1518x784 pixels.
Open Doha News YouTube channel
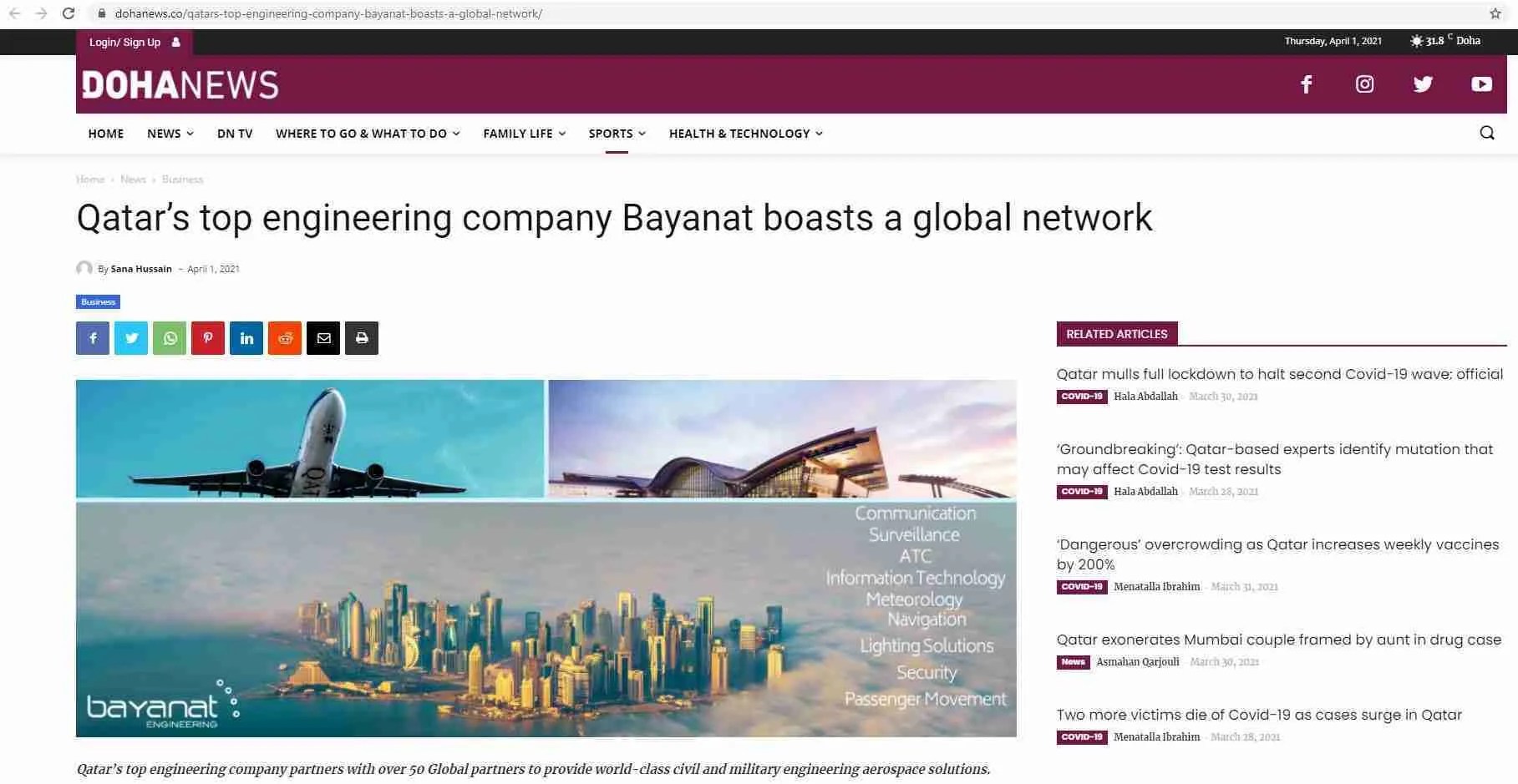click(1481, 83)
